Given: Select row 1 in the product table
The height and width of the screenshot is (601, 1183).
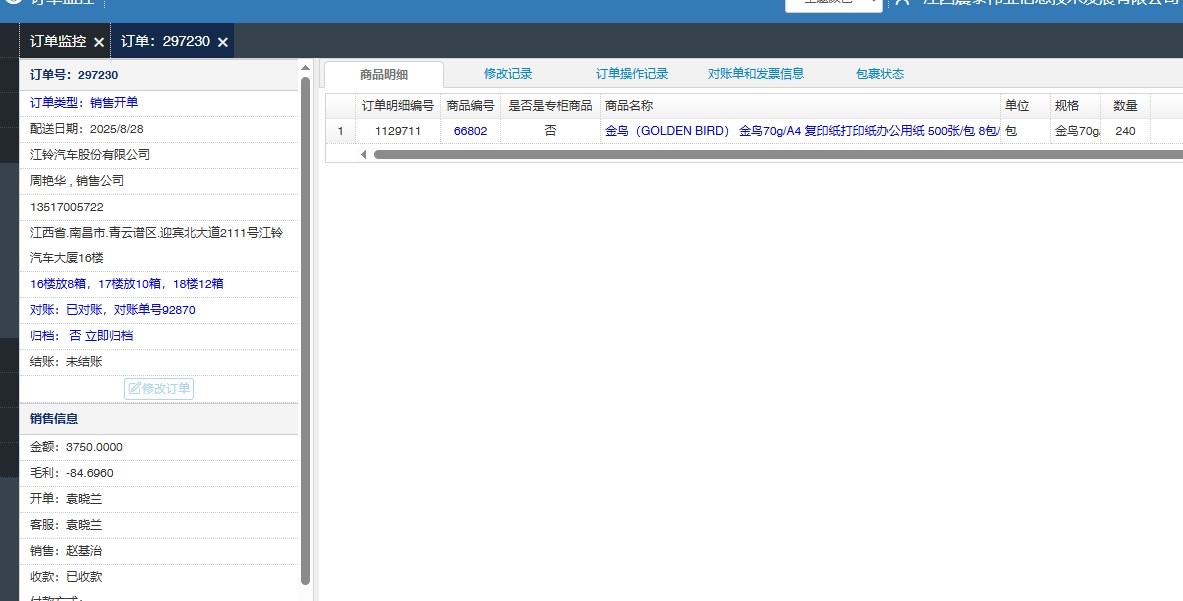Looking at the screenshot, I should 341,131.
